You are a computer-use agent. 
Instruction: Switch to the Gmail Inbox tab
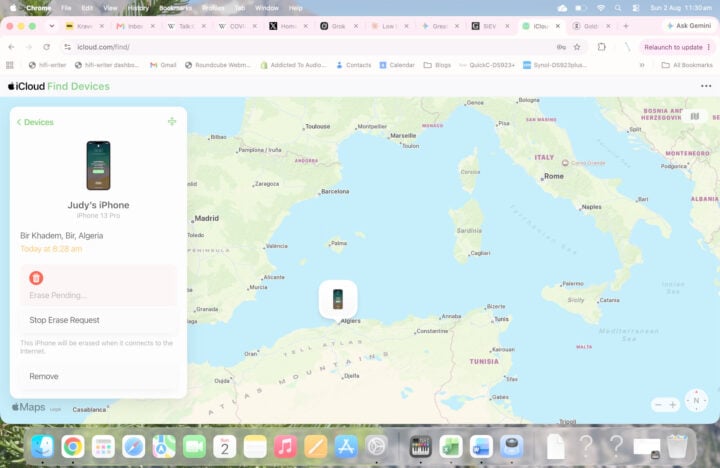click(129, 26)
